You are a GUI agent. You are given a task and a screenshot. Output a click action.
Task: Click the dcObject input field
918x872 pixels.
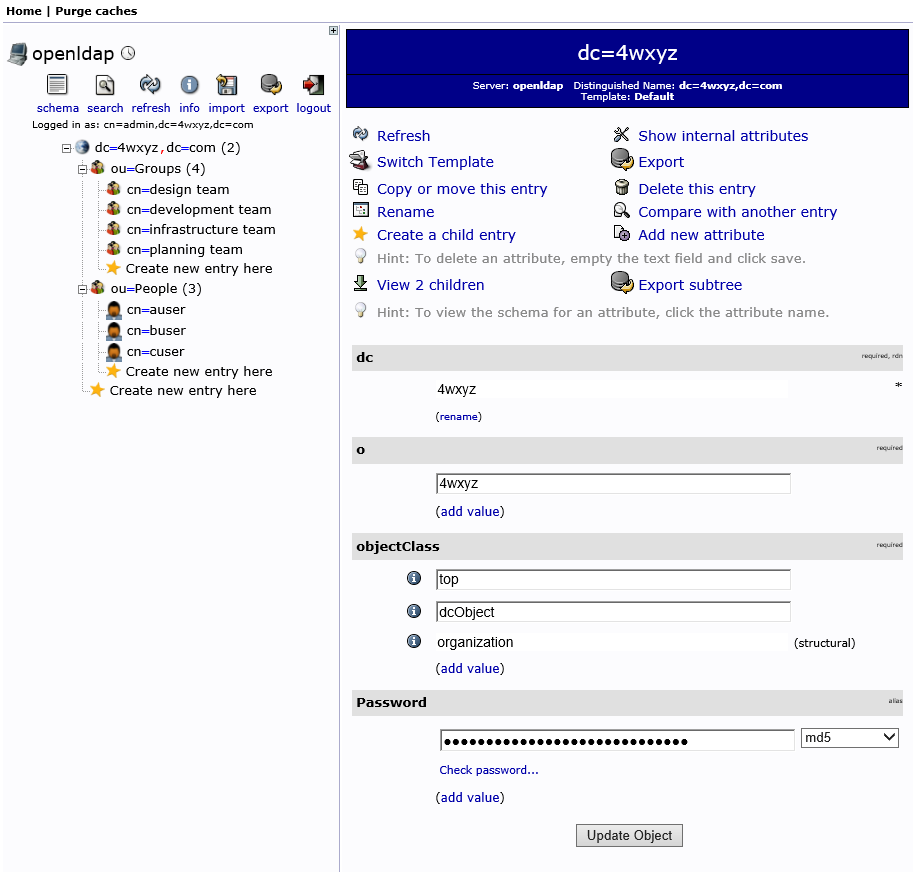(613, 612)
